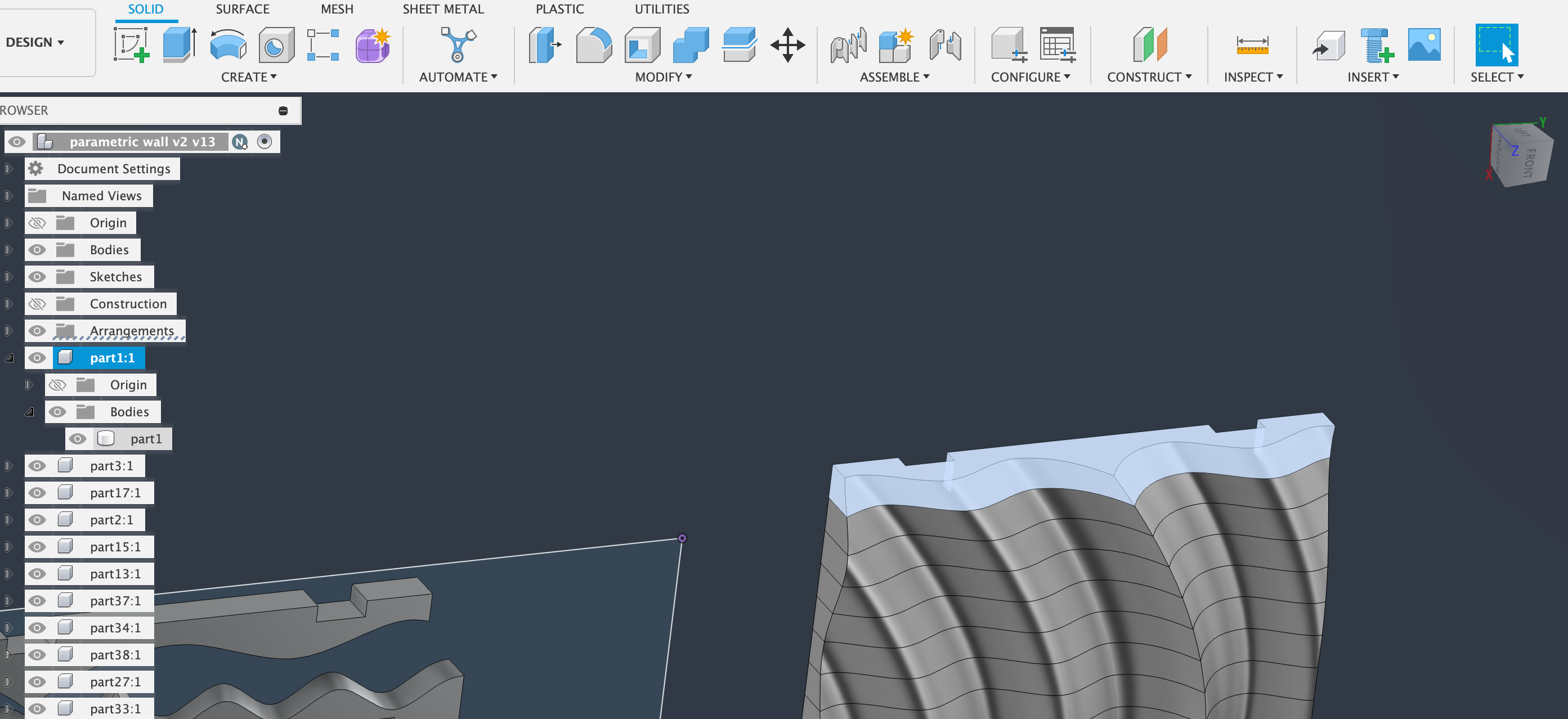
Task: Choose the As-built Joint tool
Action: 945,44
